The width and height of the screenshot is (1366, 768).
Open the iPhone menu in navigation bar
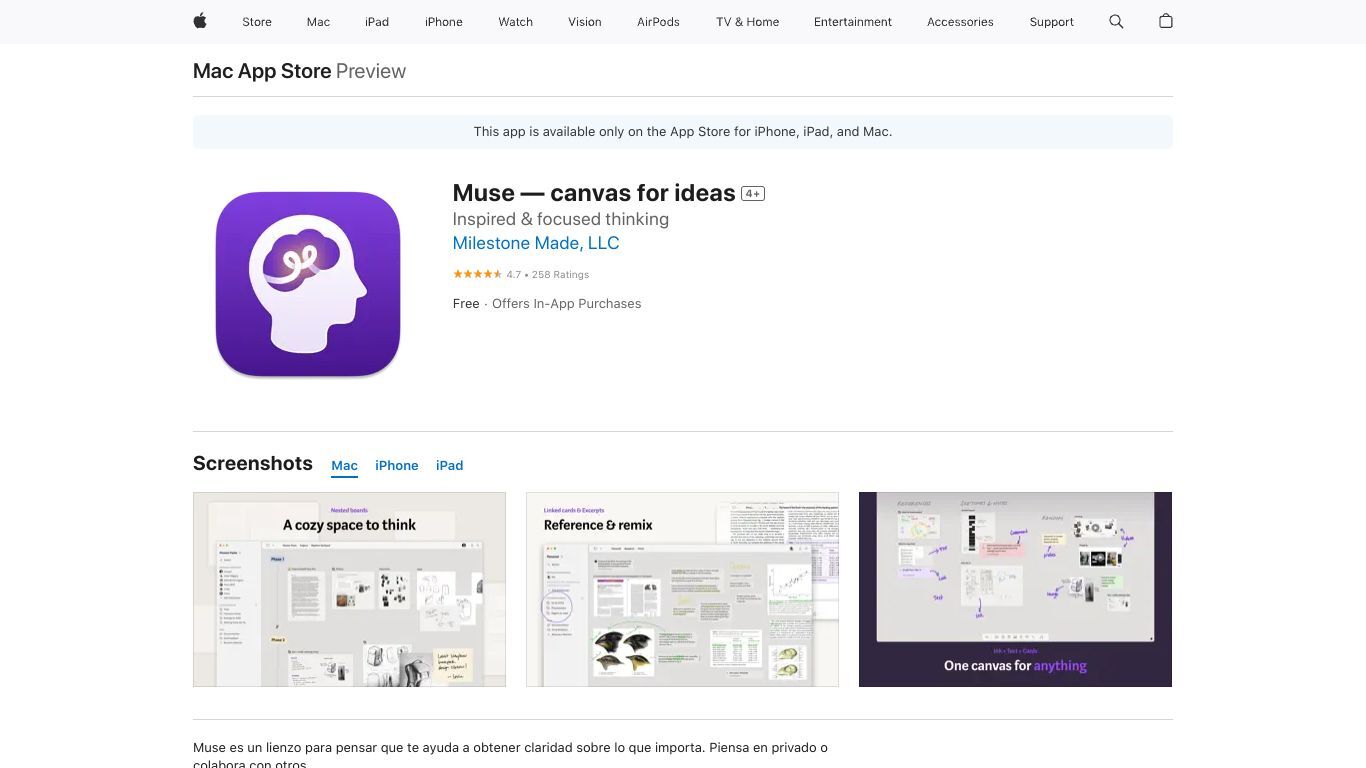tap(443, 22)
